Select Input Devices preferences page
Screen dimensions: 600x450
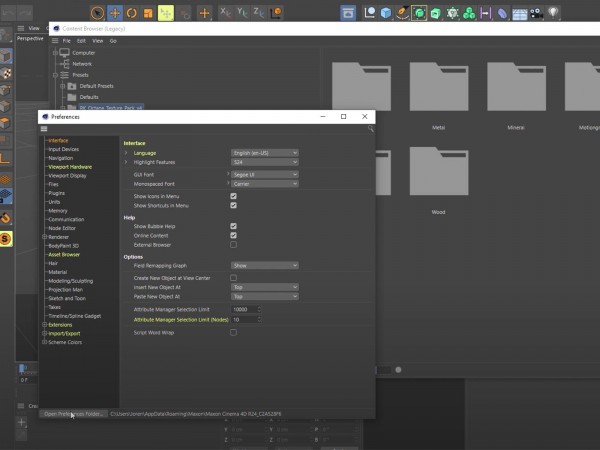[x=64, y=149]
